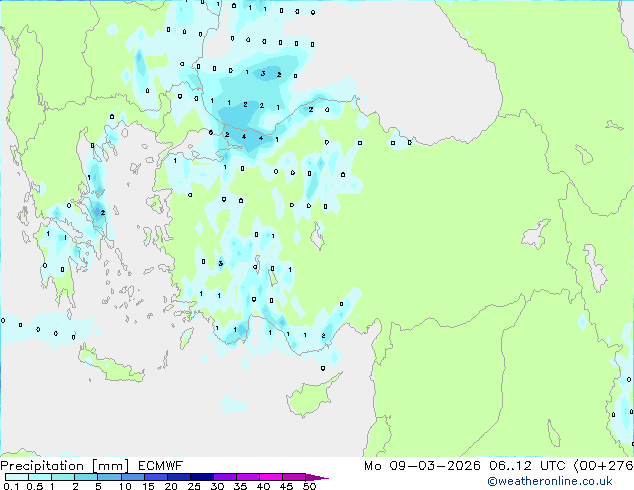Click the '50' legend scale label

point(309,486)
